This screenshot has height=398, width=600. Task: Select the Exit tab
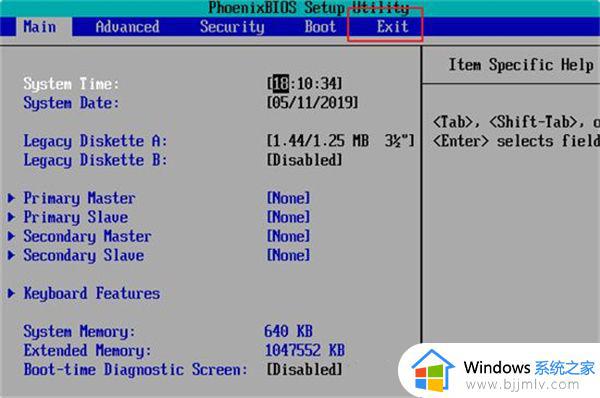(393, 27)
